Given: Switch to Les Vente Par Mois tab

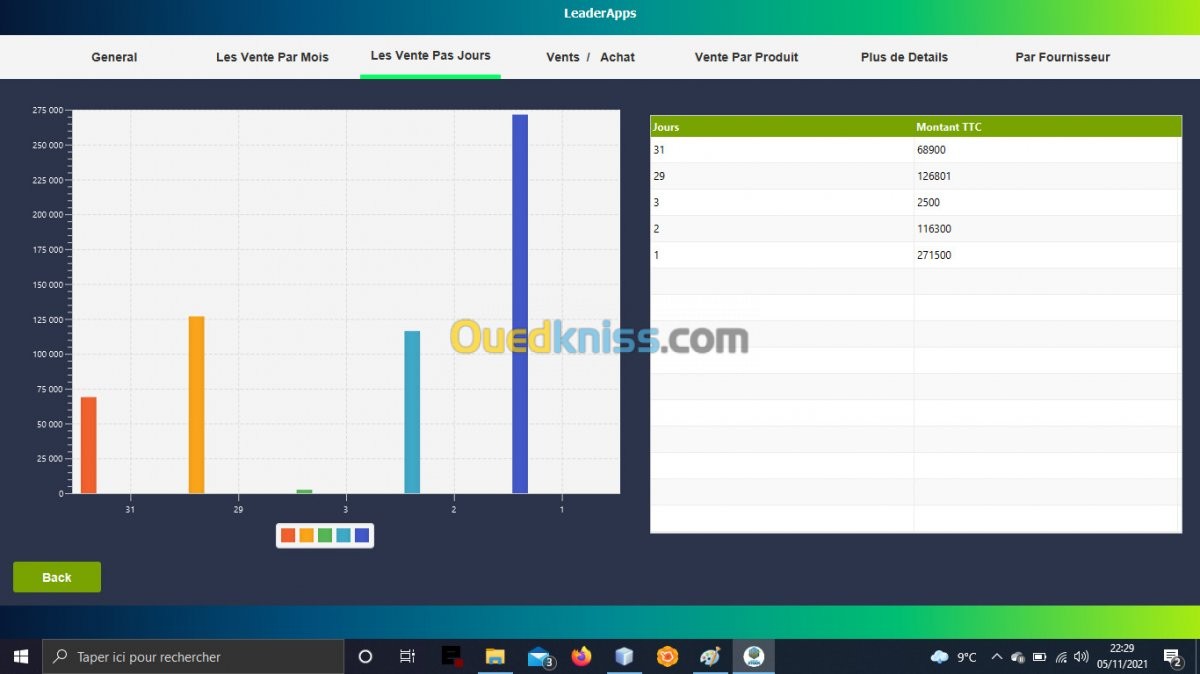Looking at the screenshot, I should coord(272,57).
